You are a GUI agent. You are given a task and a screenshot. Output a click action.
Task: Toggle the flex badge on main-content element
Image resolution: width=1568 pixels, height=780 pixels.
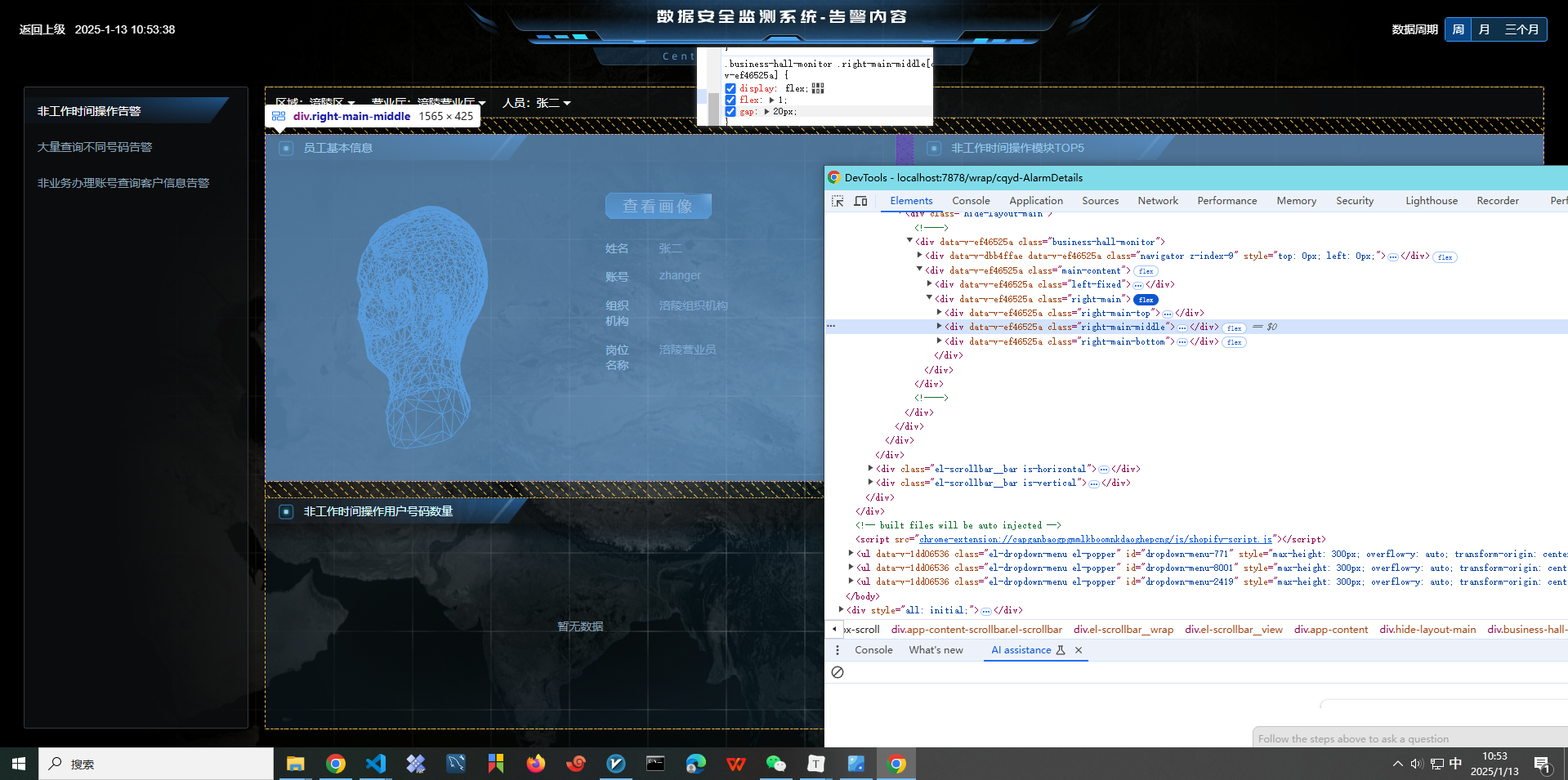[x=1146, y=271]
